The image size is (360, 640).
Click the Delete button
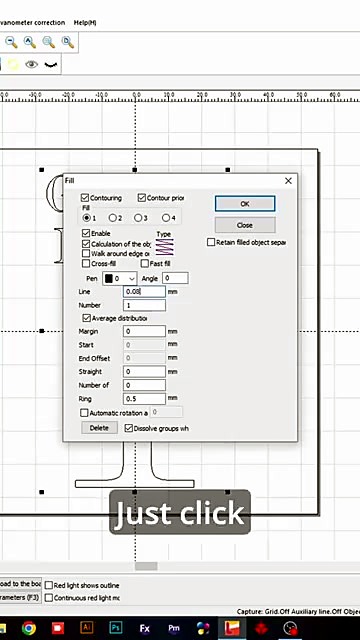[99, 428]
